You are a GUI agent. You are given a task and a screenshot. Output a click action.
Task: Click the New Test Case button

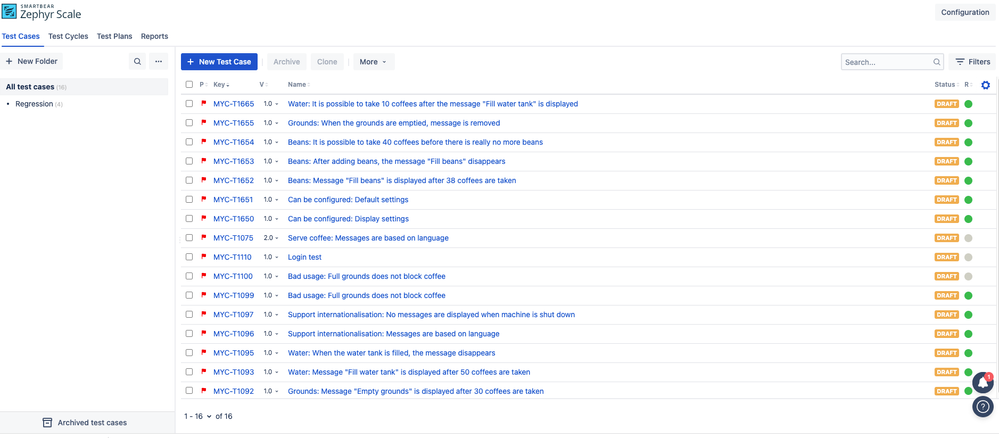[x=219, y=62]
